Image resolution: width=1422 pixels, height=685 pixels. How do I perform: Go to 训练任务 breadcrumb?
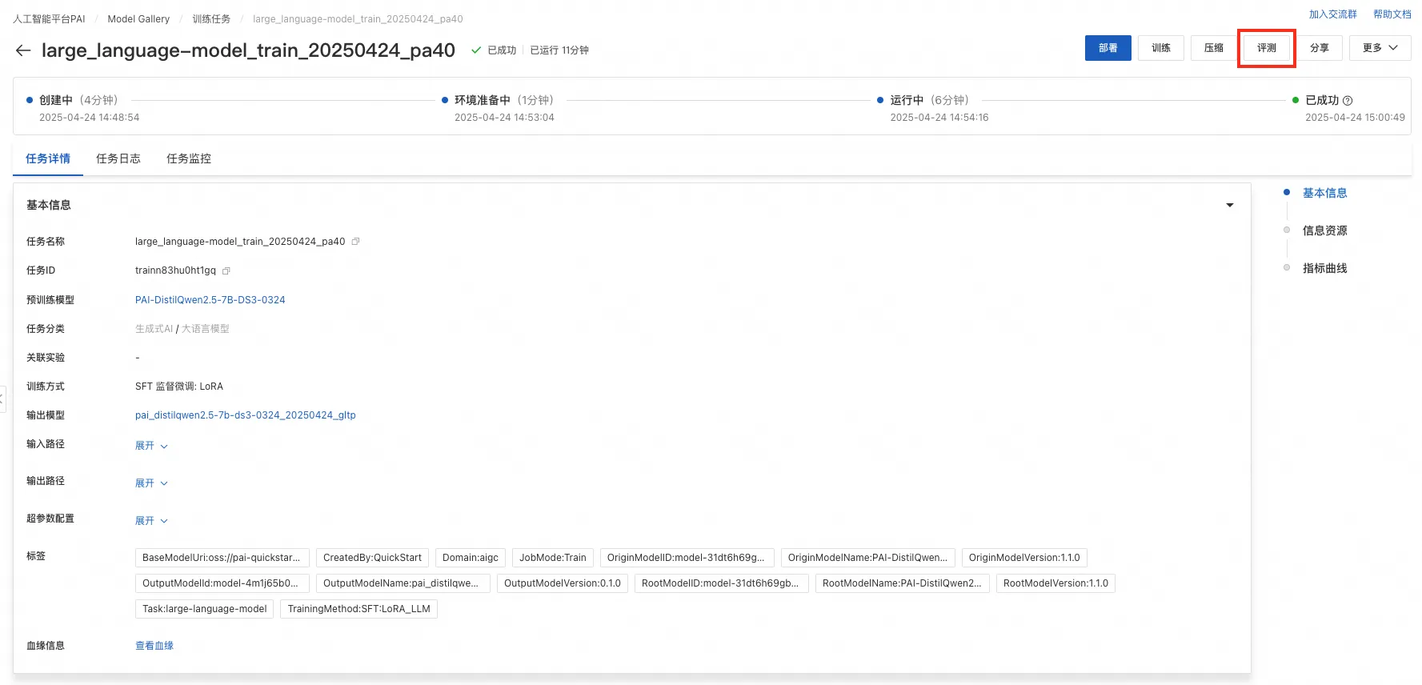[x=211, y=19]
